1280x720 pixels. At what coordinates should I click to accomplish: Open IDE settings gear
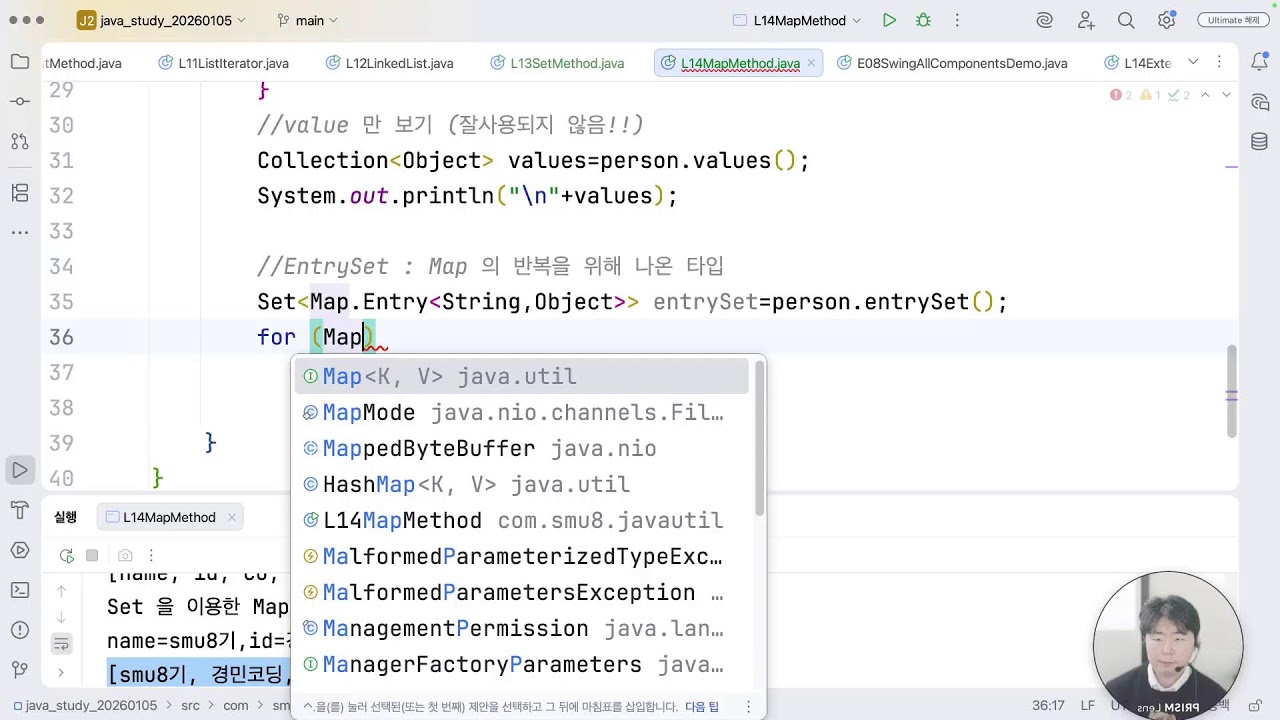click(x=1166, y=20)
